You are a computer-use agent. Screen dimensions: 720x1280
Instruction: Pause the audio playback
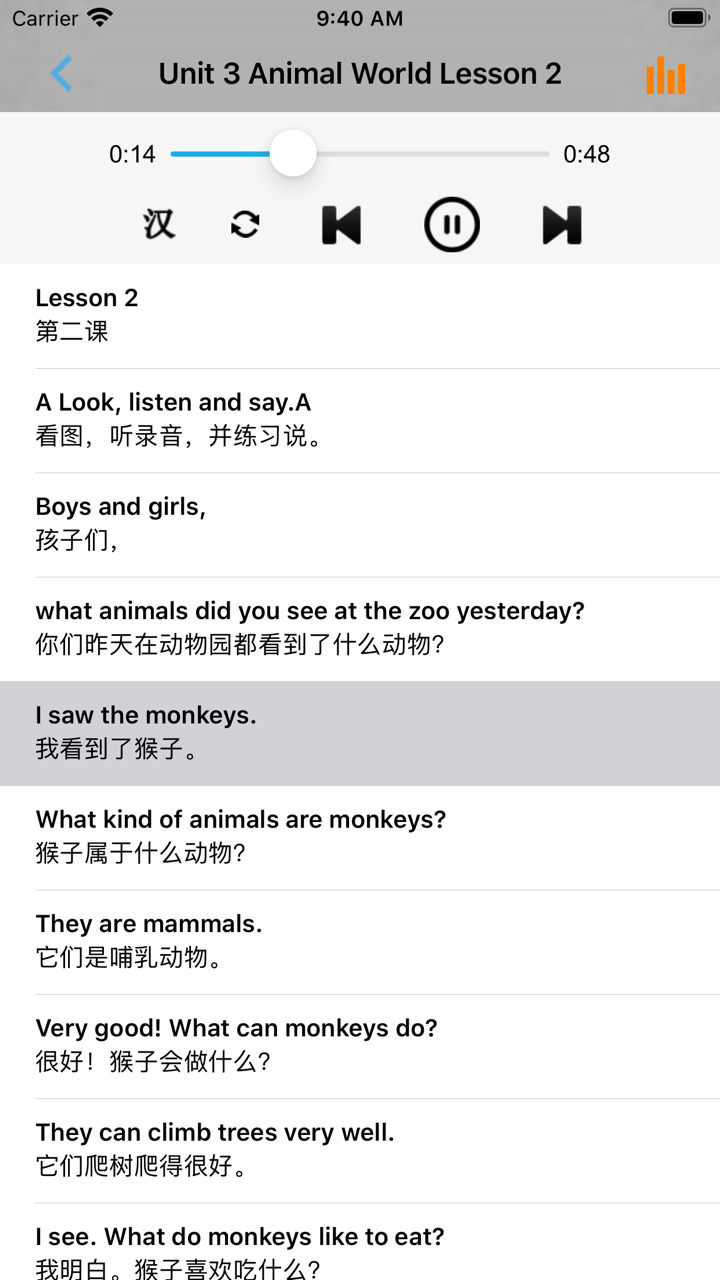[452, 224]
